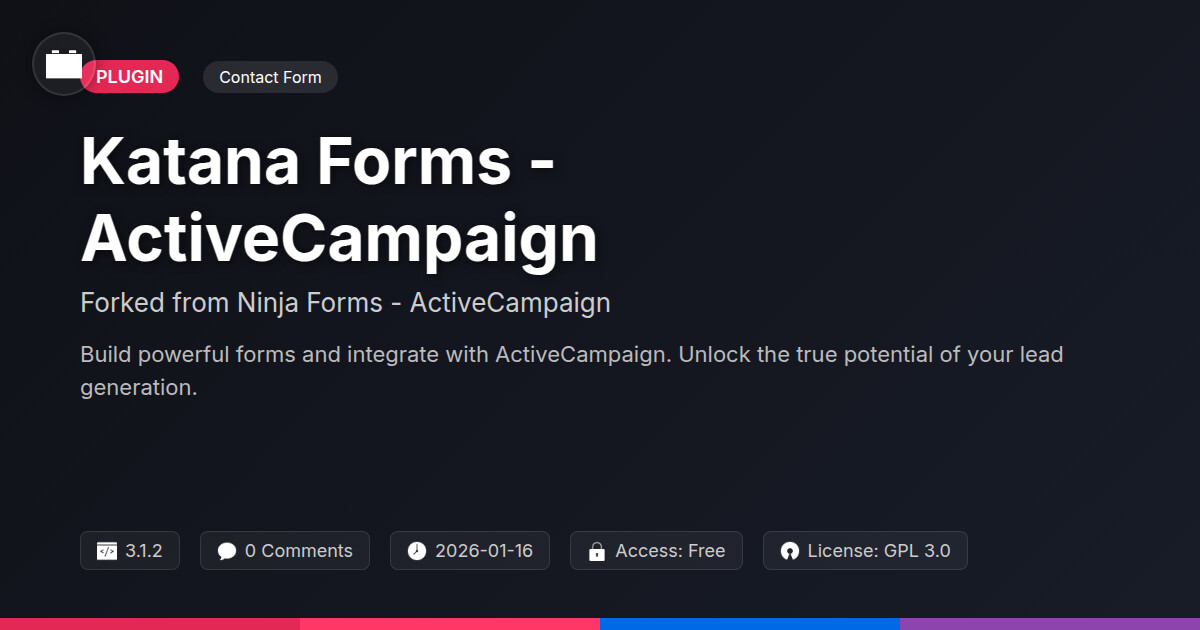This screenshot has height=630, width=1200.
Task: Click the pink bar segment at the bottom
Action: pos(450,624)
